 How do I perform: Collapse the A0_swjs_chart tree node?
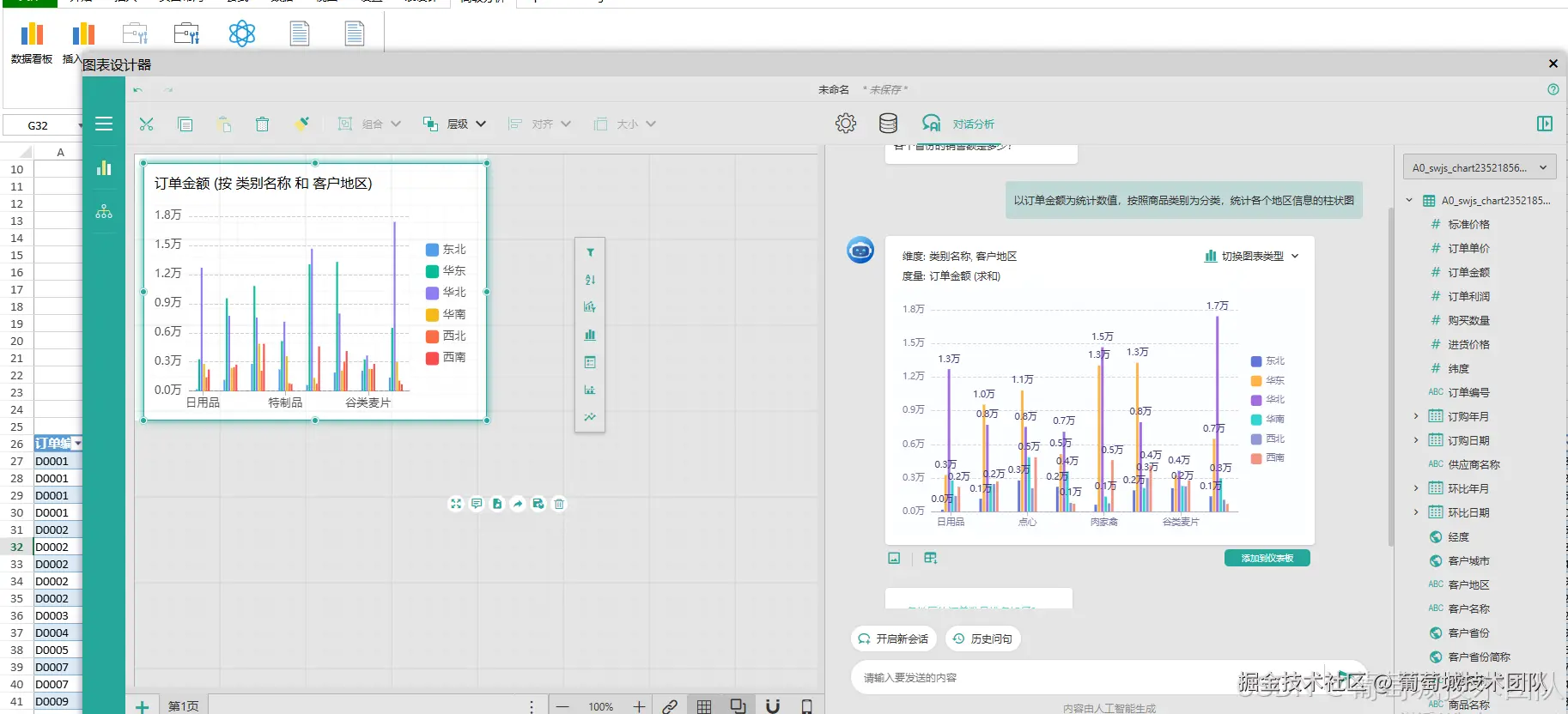click(1409, 200)
